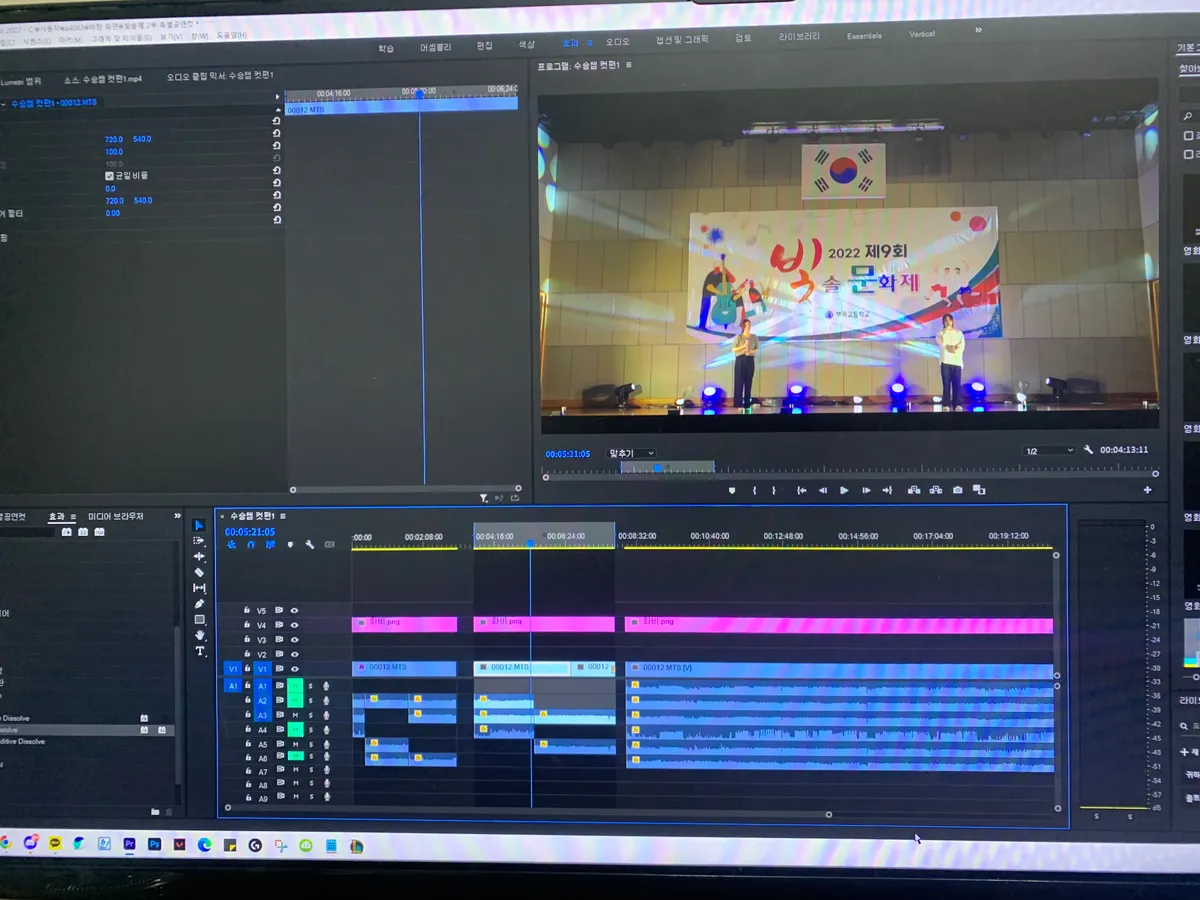Open the timeline sequence panel menu
1200x900 pixels.
coord(283,516)
